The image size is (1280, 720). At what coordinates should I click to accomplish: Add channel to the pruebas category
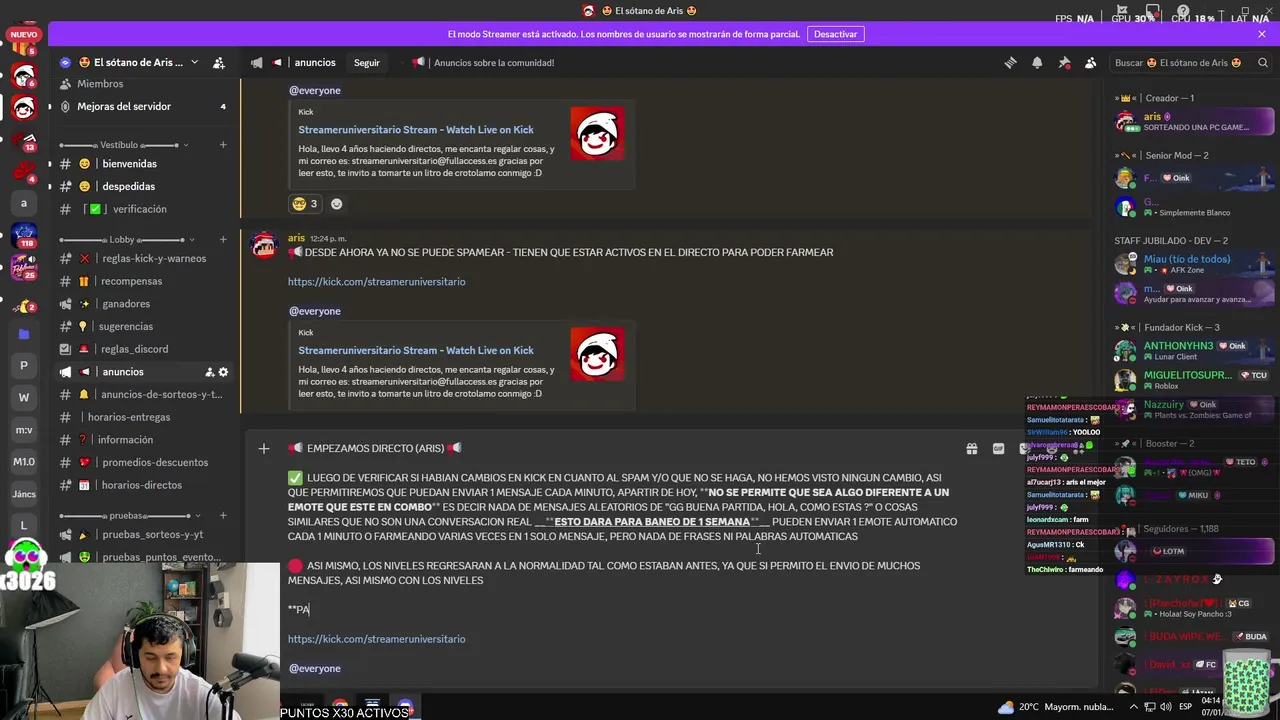point(223,516)
